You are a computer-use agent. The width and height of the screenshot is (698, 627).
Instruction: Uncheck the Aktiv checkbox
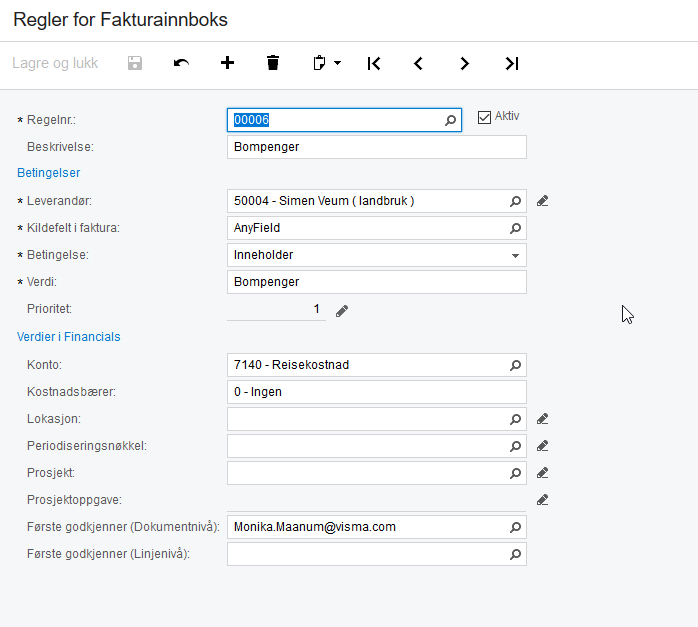(x=484, y=117)
